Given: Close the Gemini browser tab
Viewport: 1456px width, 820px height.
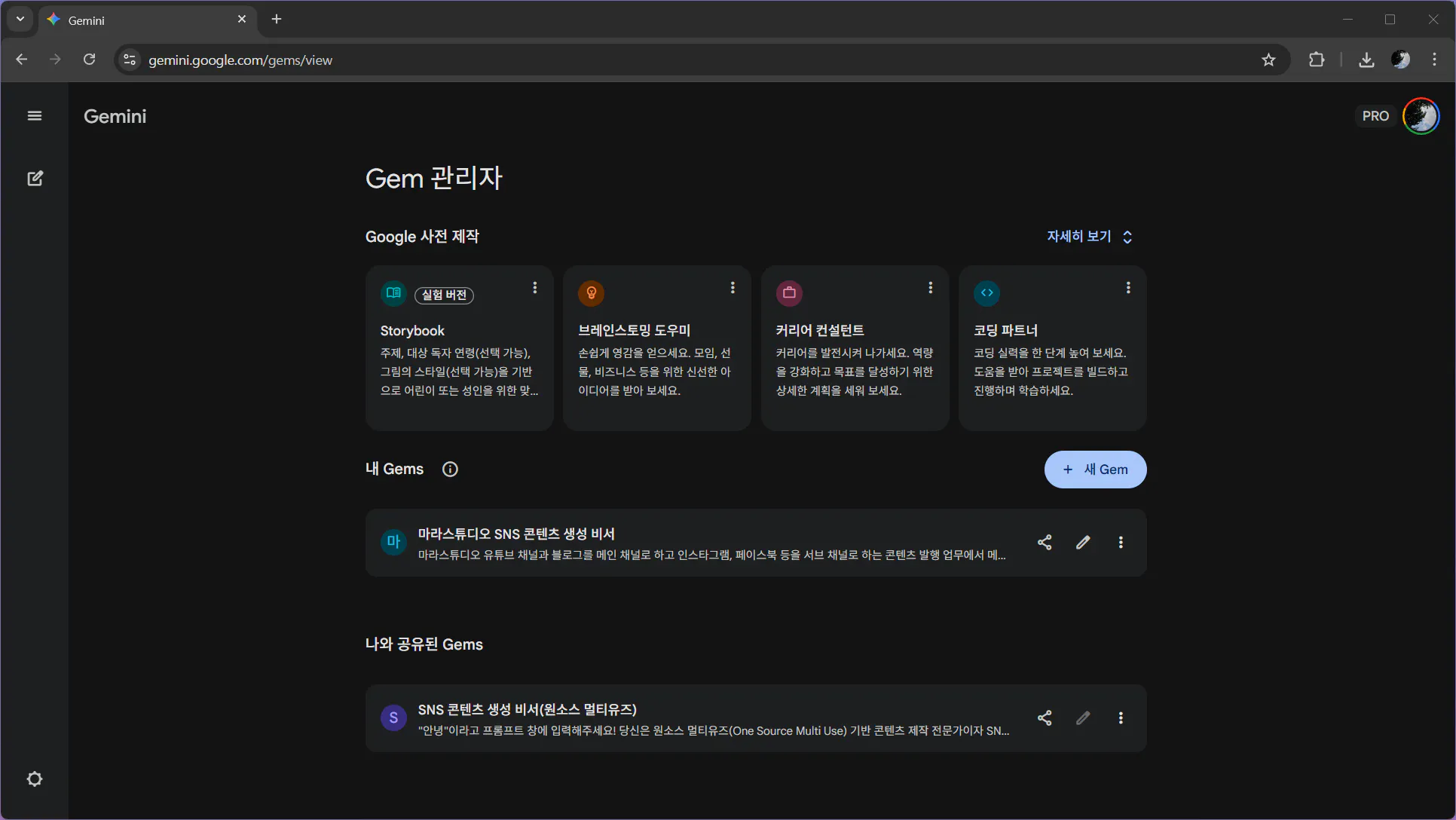Looking at the screenshot, I should pos(242,20).
